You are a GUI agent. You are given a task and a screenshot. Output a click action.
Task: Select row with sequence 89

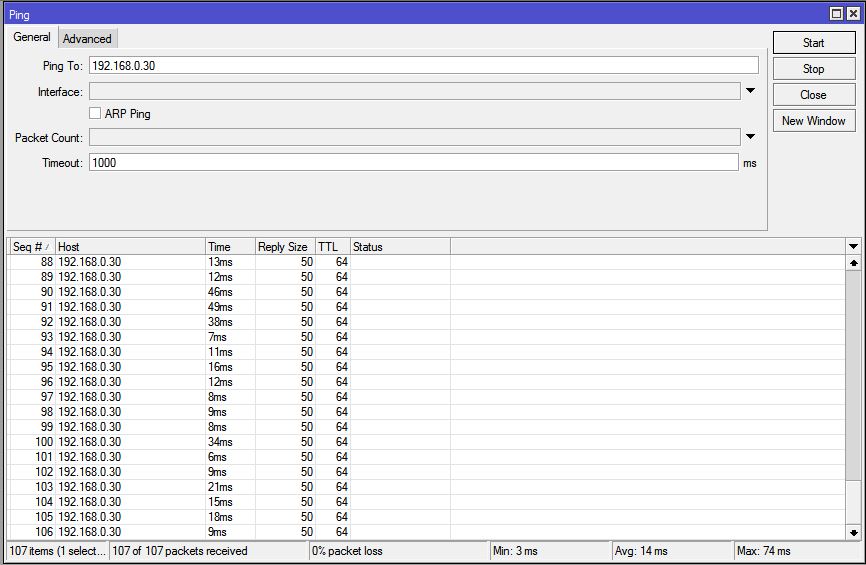coord(427,277)
